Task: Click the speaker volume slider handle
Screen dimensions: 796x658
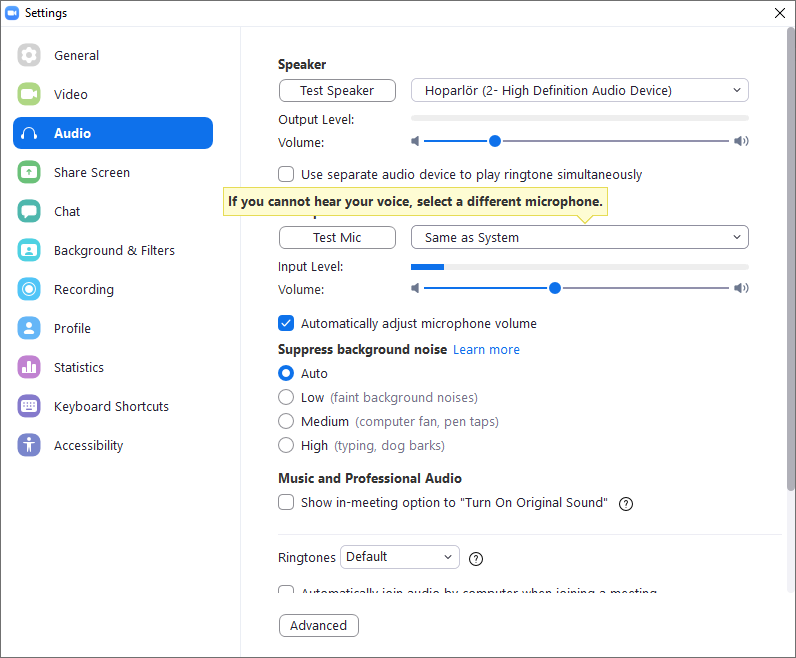Action: point(495,141)
